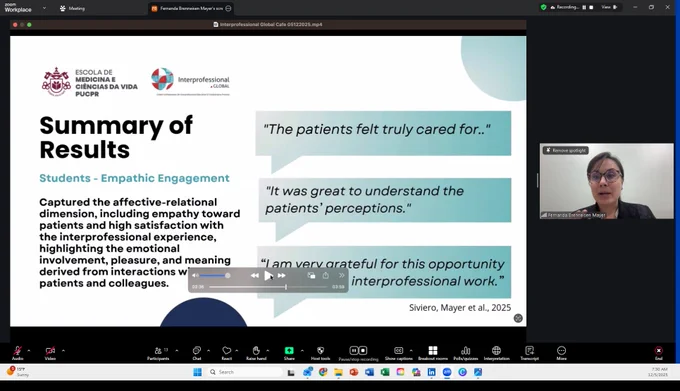Click the Recording status indicator

[564, 7]
